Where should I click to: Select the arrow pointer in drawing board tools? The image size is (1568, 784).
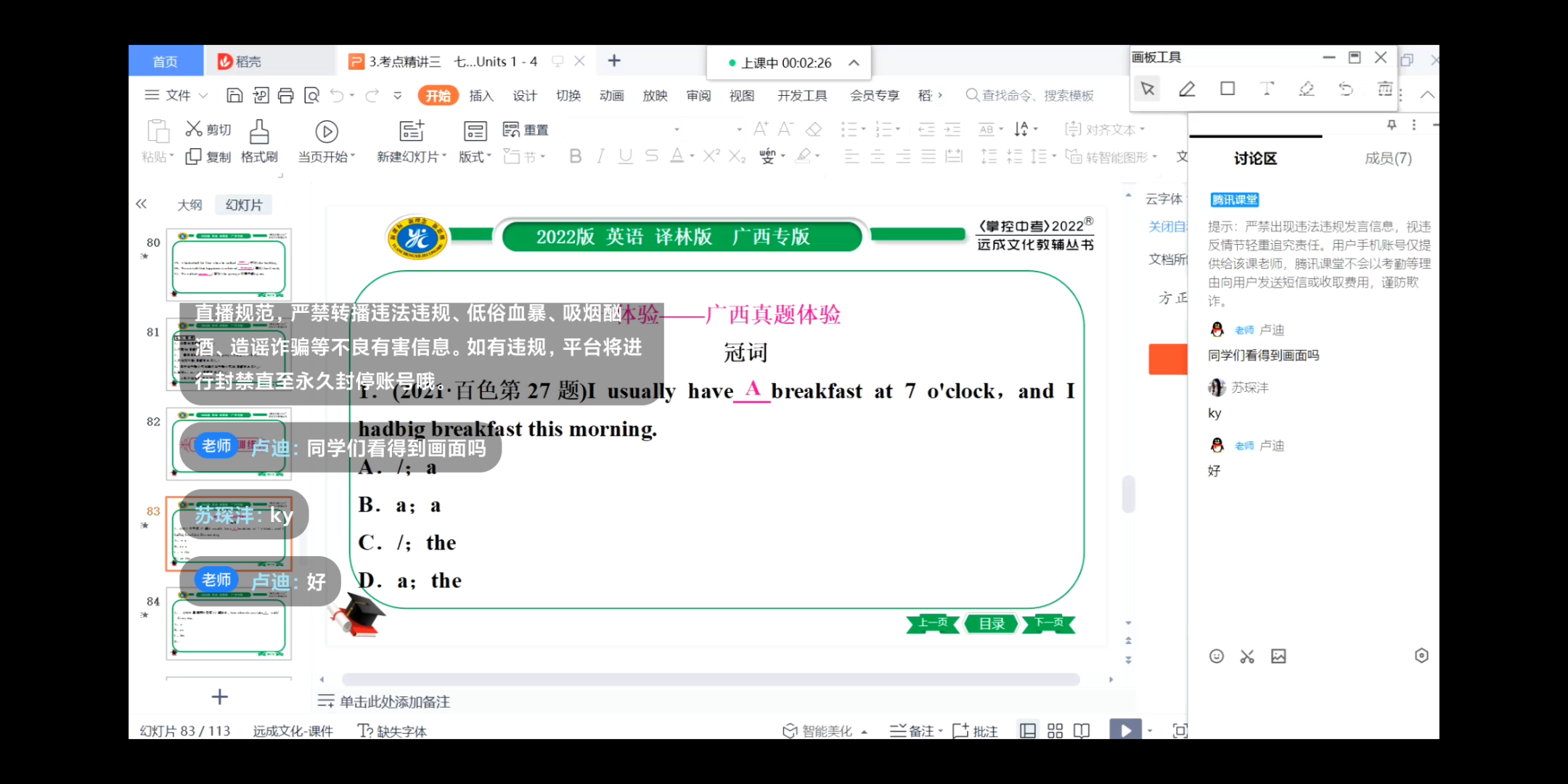click(1148, 89)
